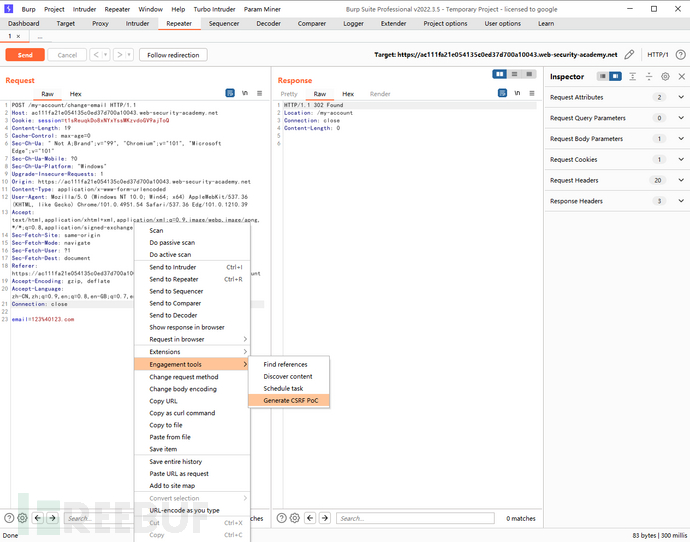Open search settings gear in Response pane
Image resolution: width=690 pixels, height=542 pixels.
(295, 518)
